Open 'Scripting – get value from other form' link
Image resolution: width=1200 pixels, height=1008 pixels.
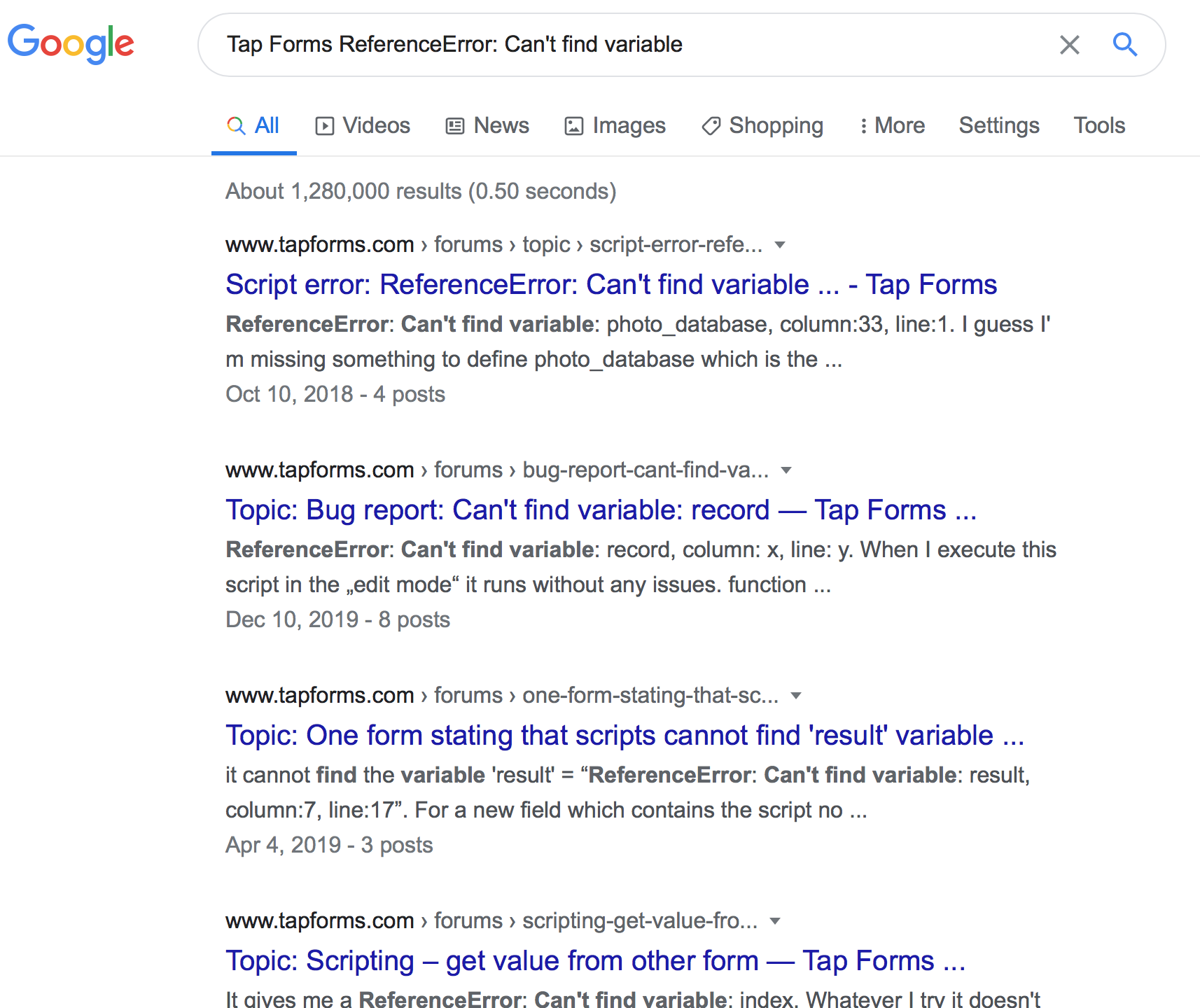[595, 961]
